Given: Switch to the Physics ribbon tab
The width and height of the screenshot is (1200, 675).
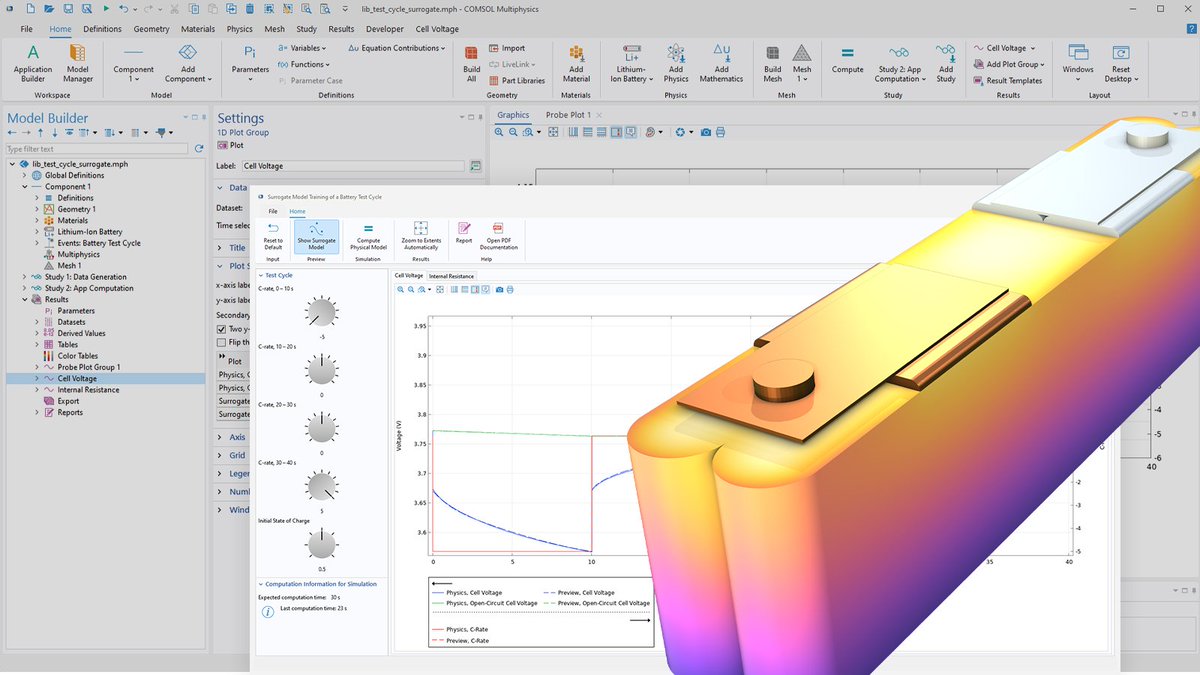Looking at the screenshot, I should pyautogui.click(x=239, y=29).
